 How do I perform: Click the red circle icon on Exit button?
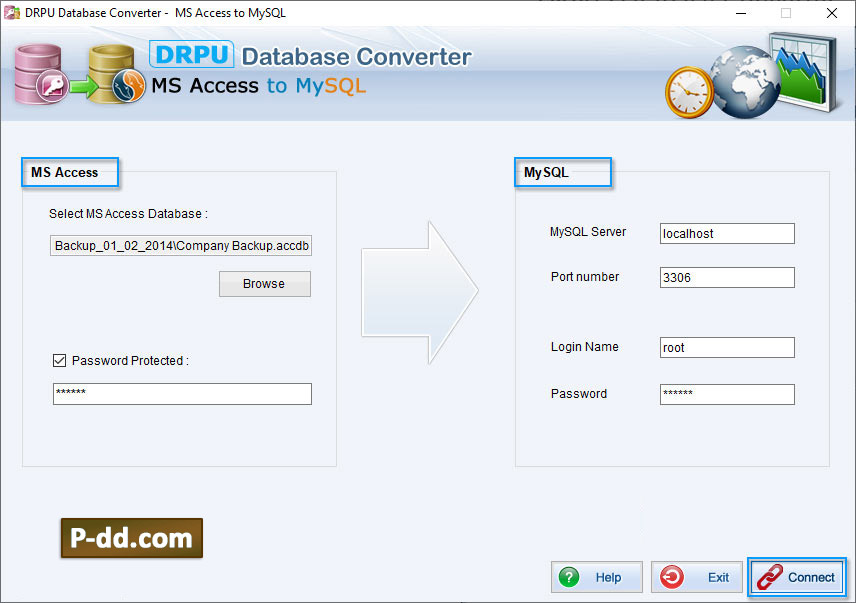(x=669, y=577)
